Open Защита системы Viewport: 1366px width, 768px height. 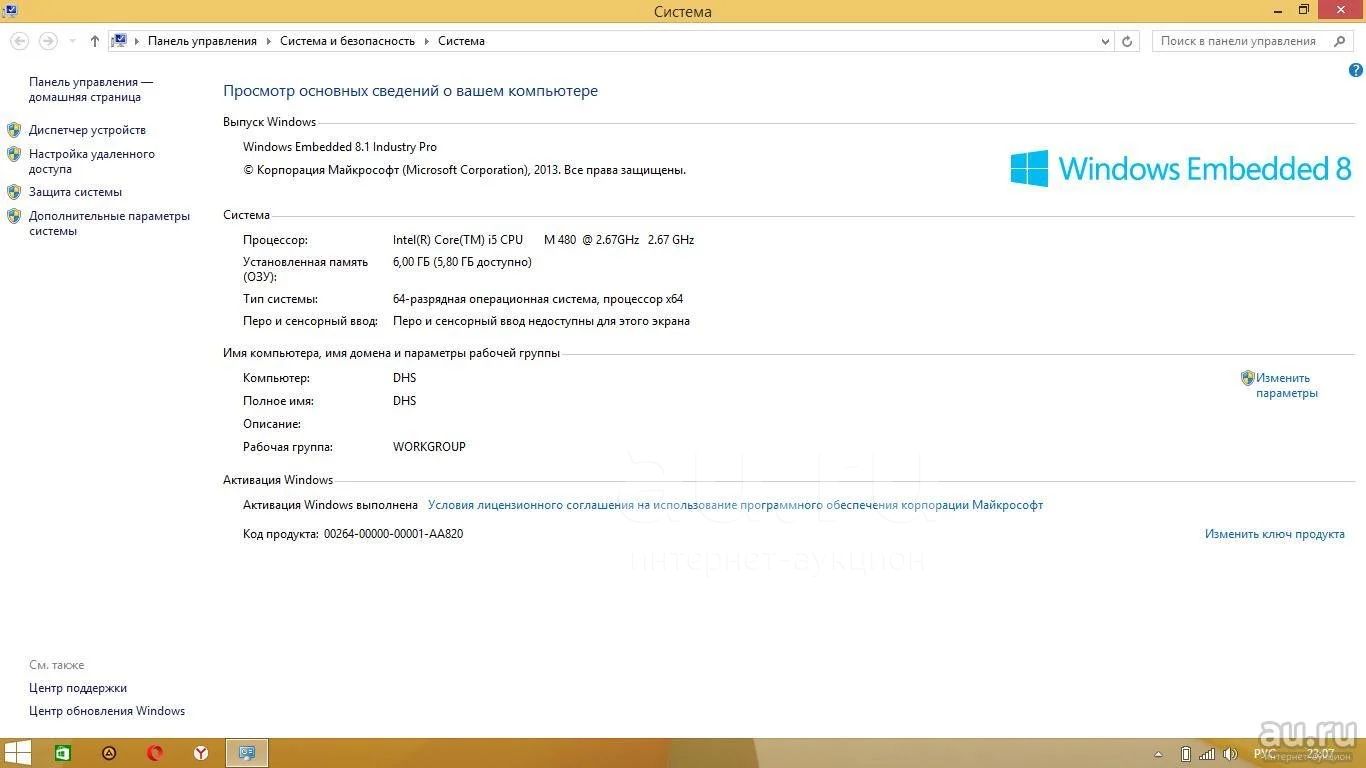(75, 192)
